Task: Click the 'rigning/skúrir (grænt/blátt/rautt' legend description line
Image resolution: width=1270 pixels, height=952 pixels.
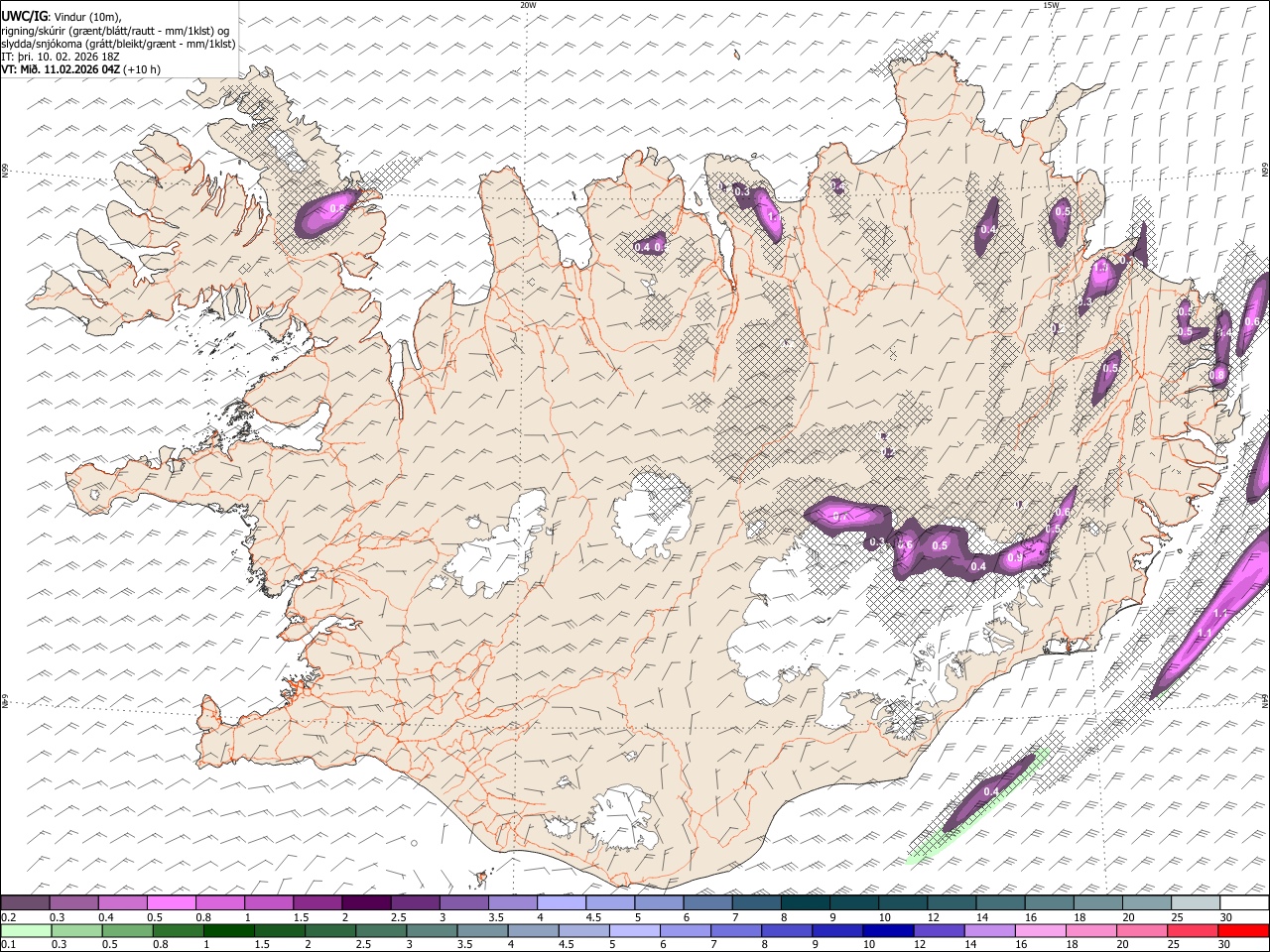Action: (x=115, y=31)
